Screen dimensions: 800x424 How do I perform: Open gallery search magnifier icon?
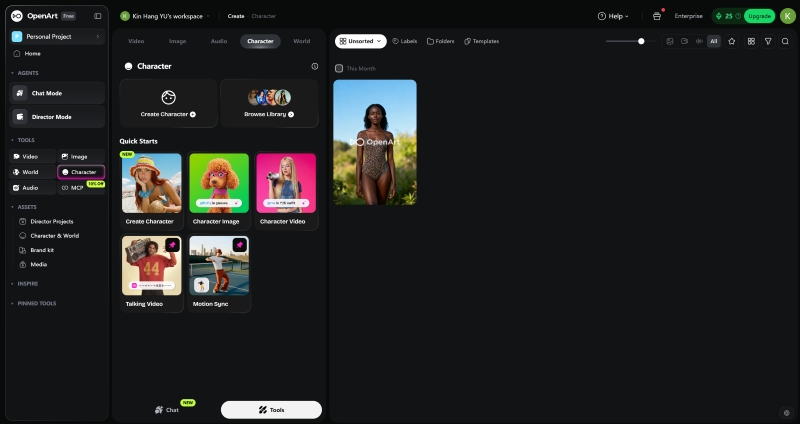coord(785,41)
